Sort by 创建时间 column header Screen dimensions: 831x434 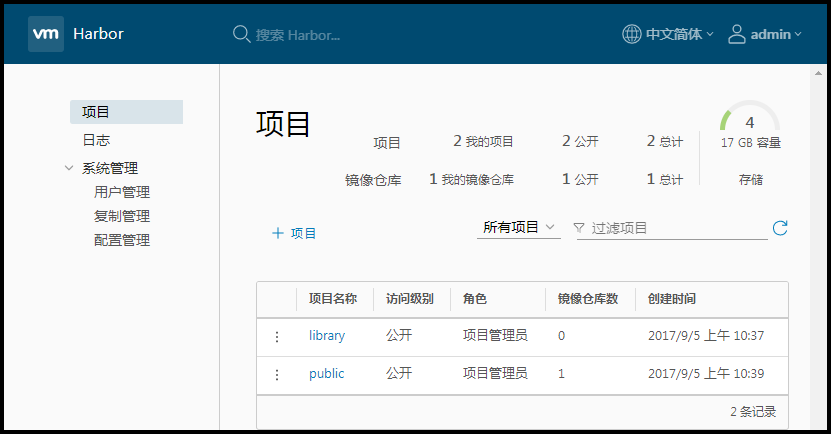pyautogui.click(x=671, y=299)
